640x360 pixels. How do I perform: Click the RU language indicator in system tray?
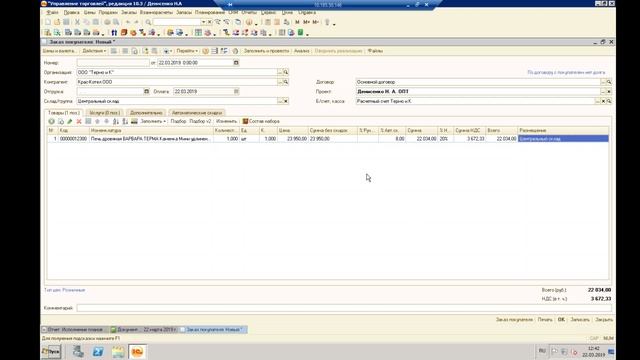(x=542, y=351)
